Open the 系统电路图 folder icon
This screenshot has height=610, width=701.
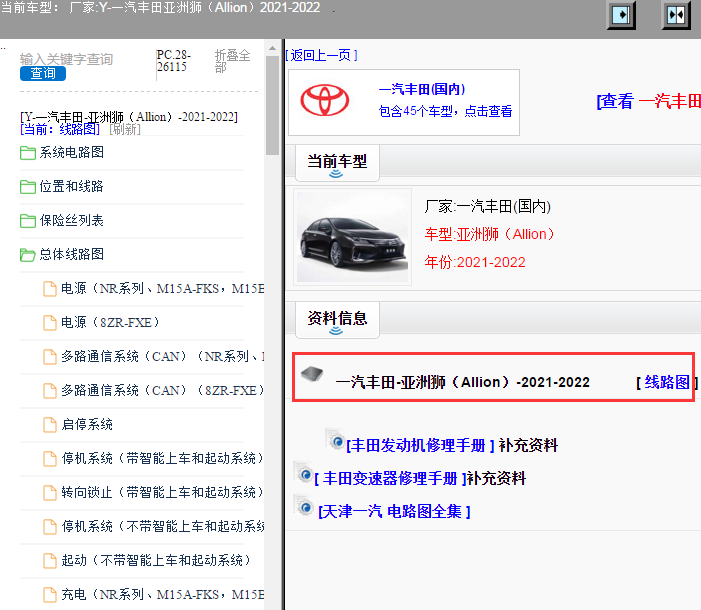(x=28, y=153)
